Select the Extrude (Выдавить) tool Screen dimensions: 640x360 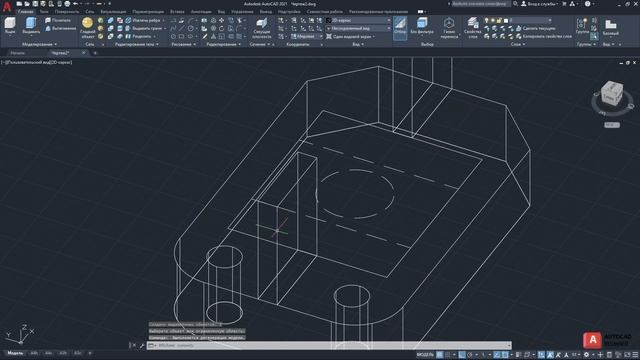(x=31, y=25)
